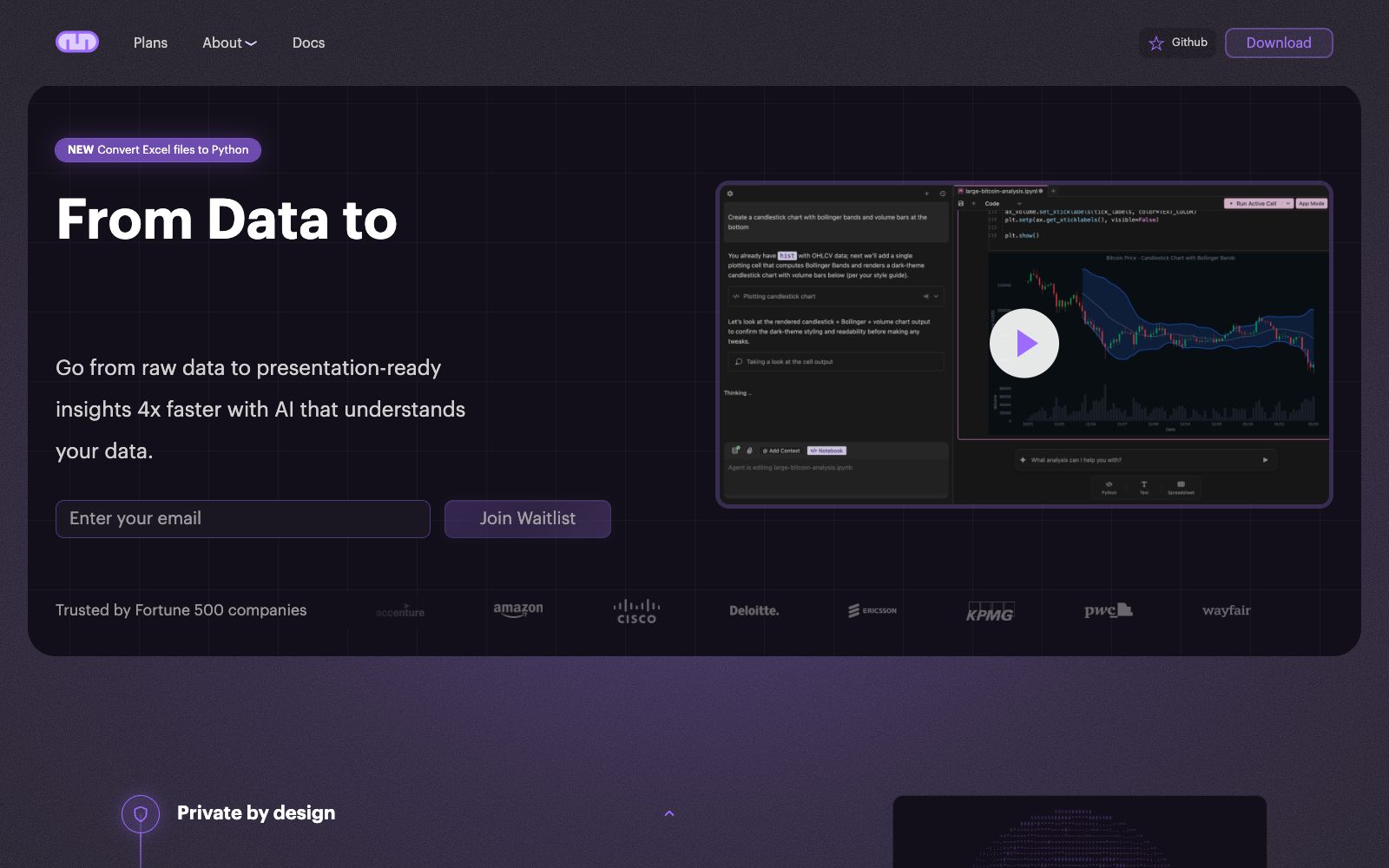Screen dimensions: 1389x868
Task: Click the Enter your email field
Action: 243,518
